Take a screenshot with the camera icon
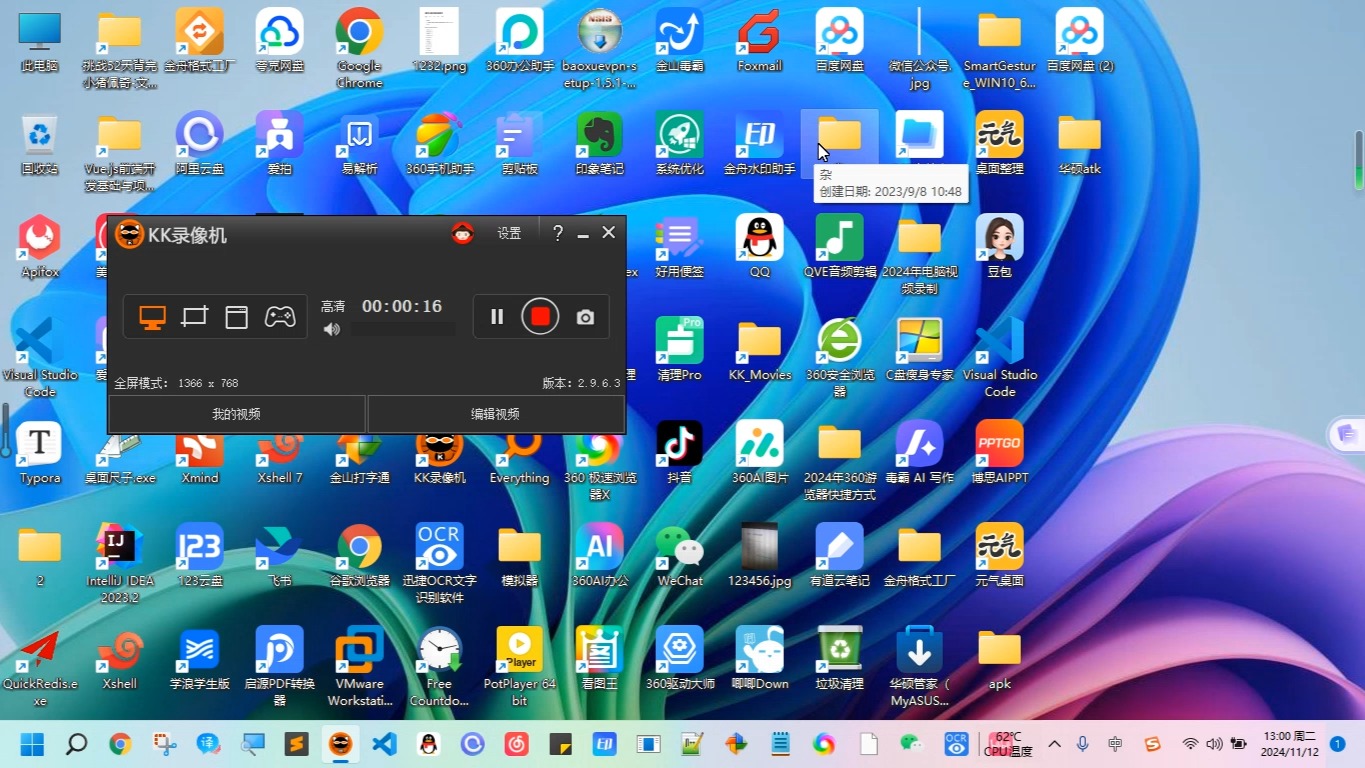The height and width of the screenshot is (768, 1365). coord(585,317)
